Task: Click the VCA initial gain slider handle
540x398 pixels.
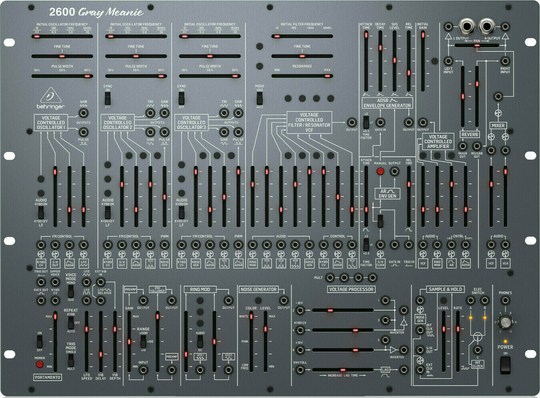Action: pyautogui.click(x=423, y=35)
